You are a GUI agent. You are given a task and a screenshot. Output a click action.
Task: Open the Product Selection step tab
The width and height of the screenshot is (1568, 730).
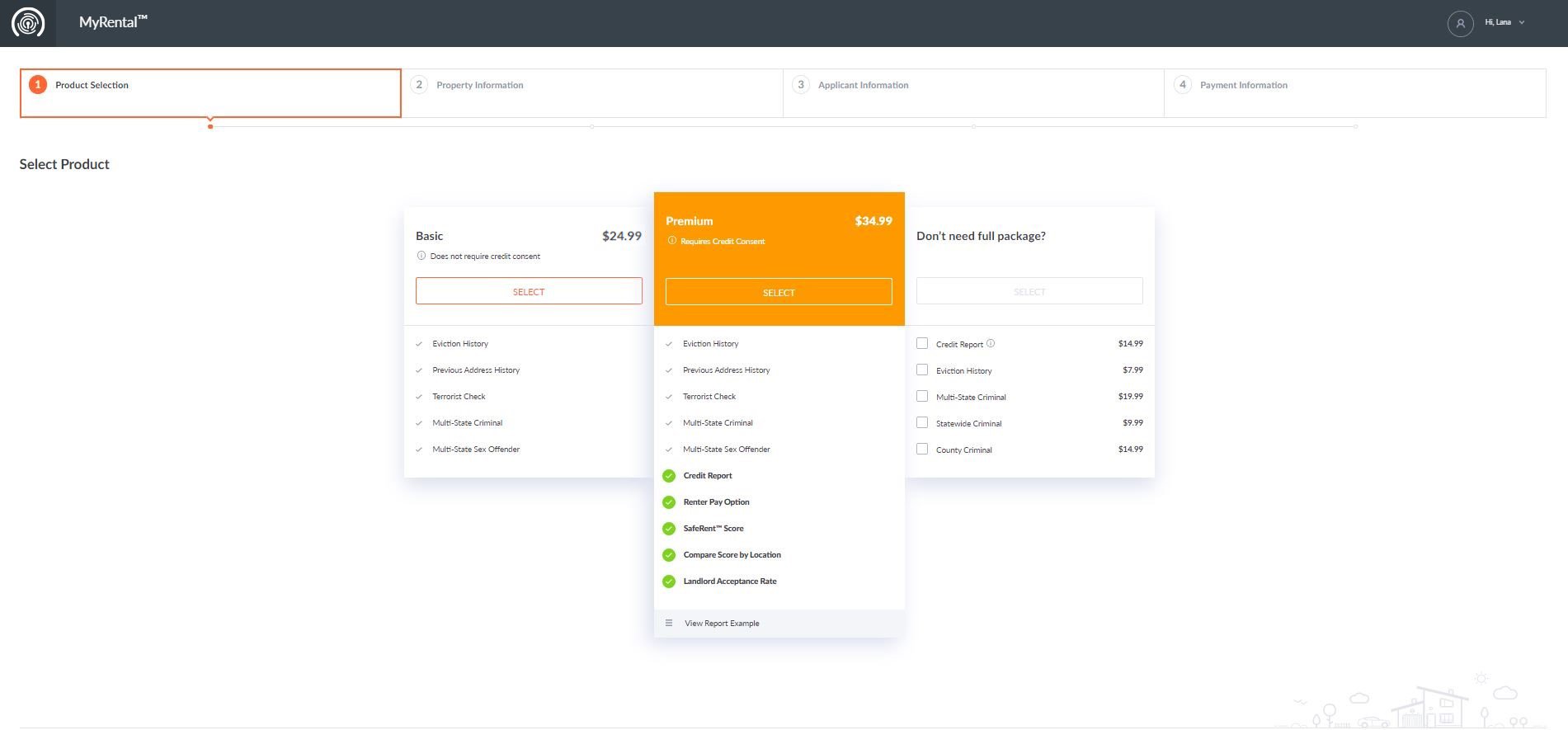[210, 93]
